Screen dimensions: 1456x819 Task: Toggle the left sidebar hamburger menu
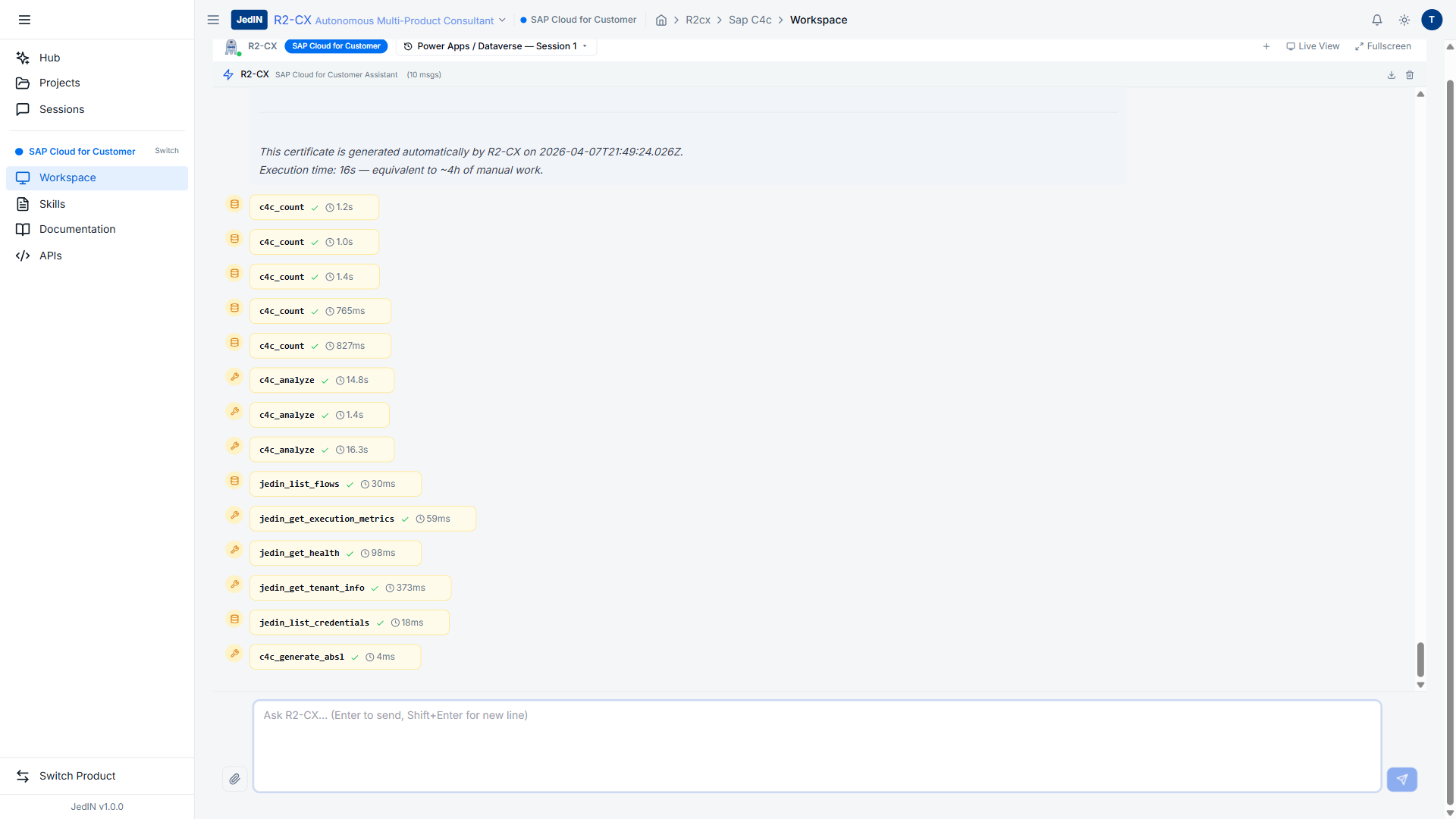pyautogui.click(x=24, y=20)
